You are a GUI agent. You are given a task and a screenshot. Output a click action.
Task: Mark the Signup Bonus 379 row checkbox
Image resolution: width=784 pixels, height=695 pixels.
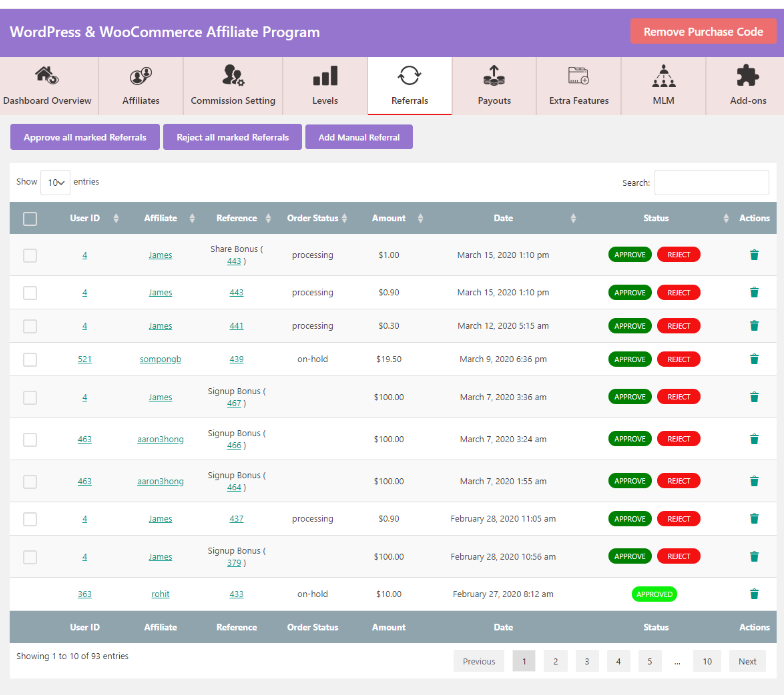30,557
